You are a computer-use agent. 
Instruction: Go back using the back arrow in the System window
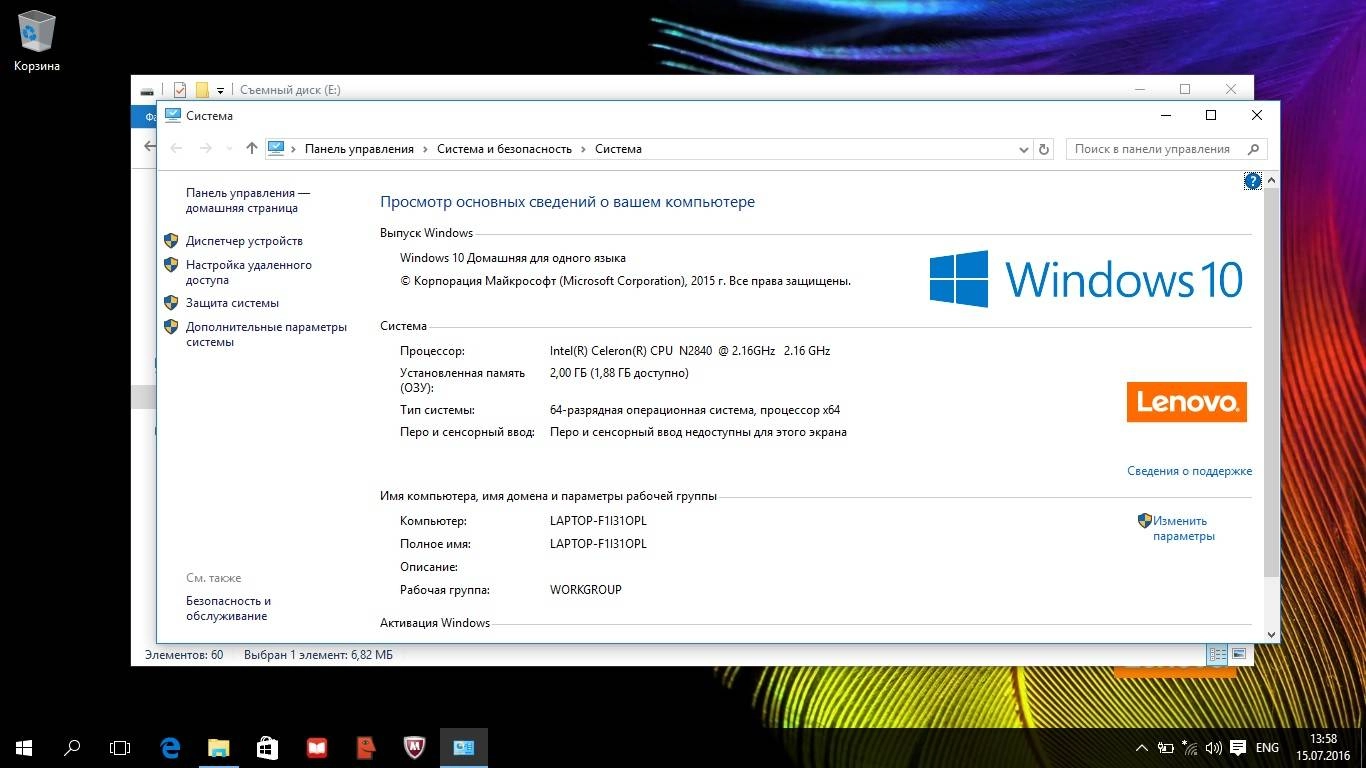coord(177,148)
